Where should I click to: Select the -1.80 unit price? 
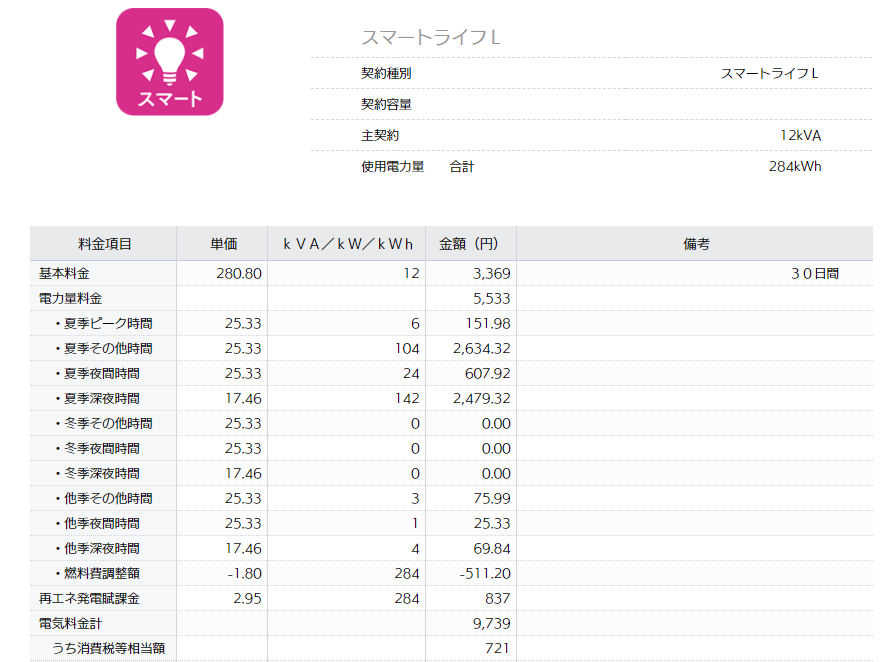[x=244, y=574]
